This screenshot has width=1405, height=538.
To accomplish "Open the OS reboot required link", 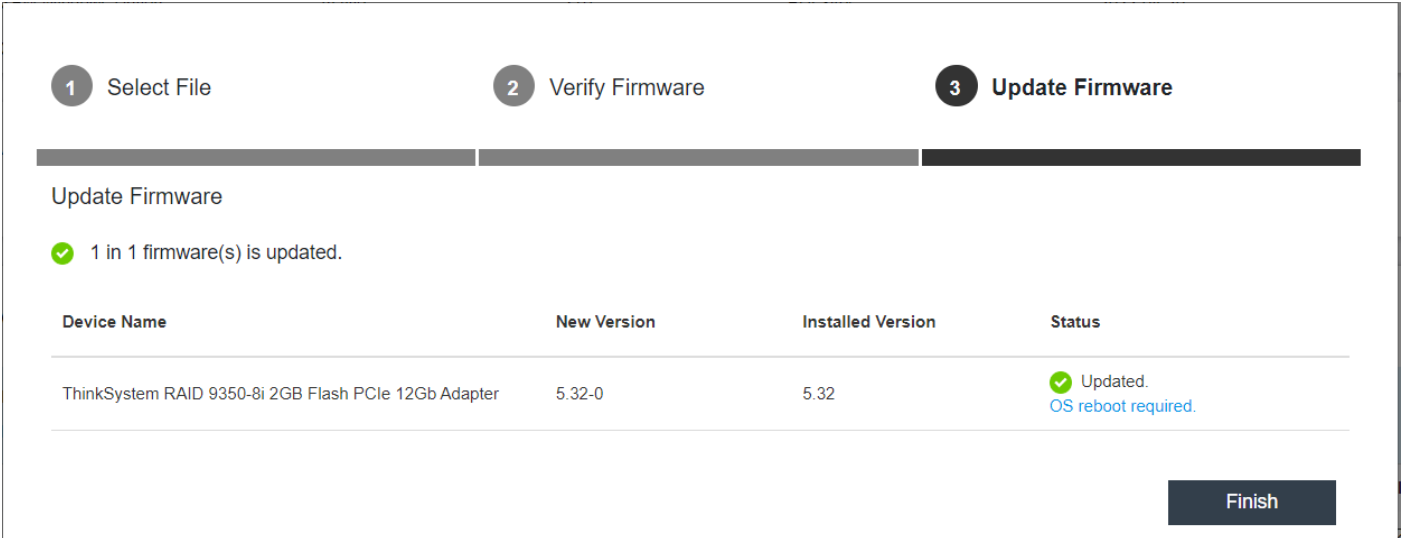I will click(1122, 406).
